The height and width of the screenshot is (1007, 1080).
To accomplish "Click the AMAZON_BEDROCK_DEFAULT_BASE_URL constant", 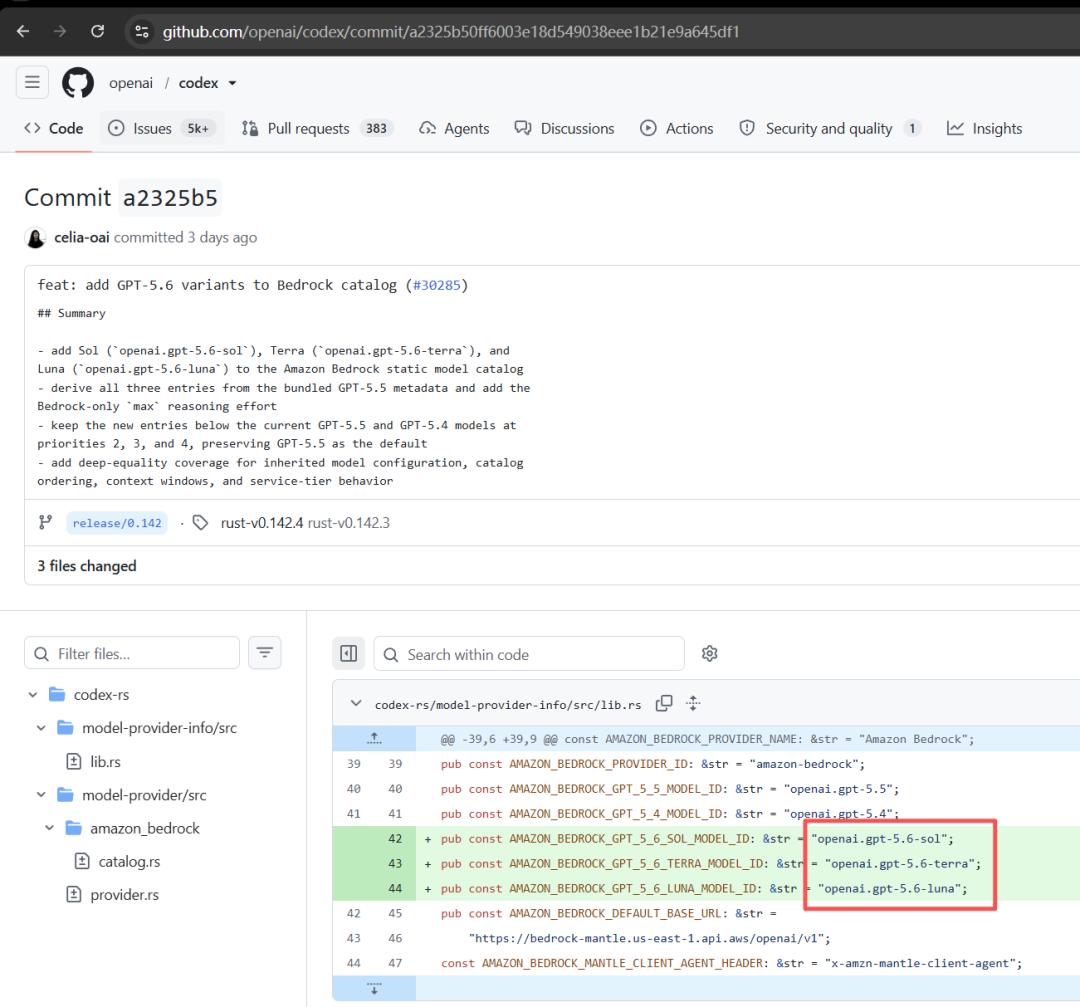I will point(618,913).
